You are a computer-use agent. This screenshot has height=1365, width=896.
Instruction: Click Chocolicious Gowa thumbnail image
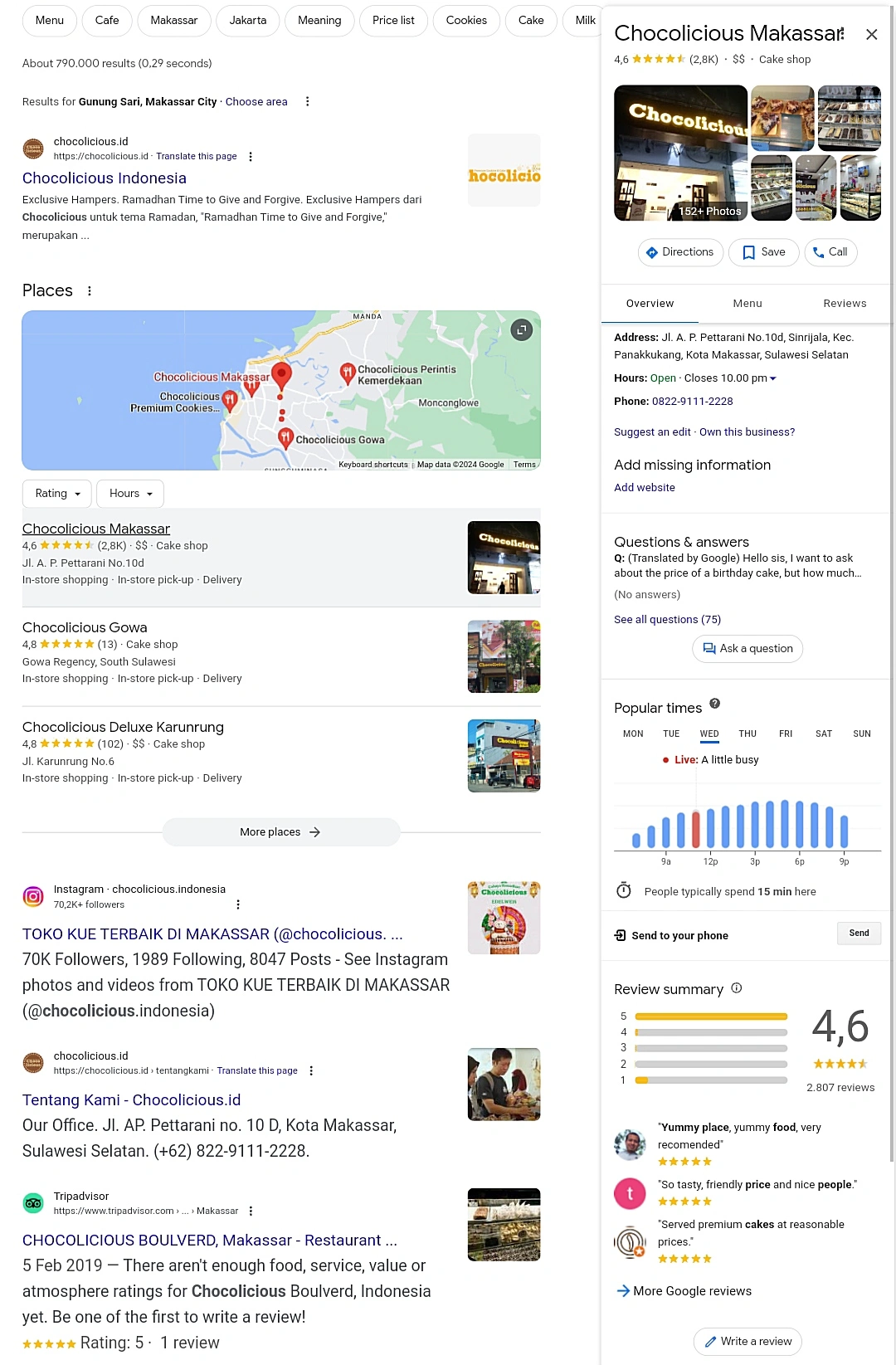coord(504,656)
